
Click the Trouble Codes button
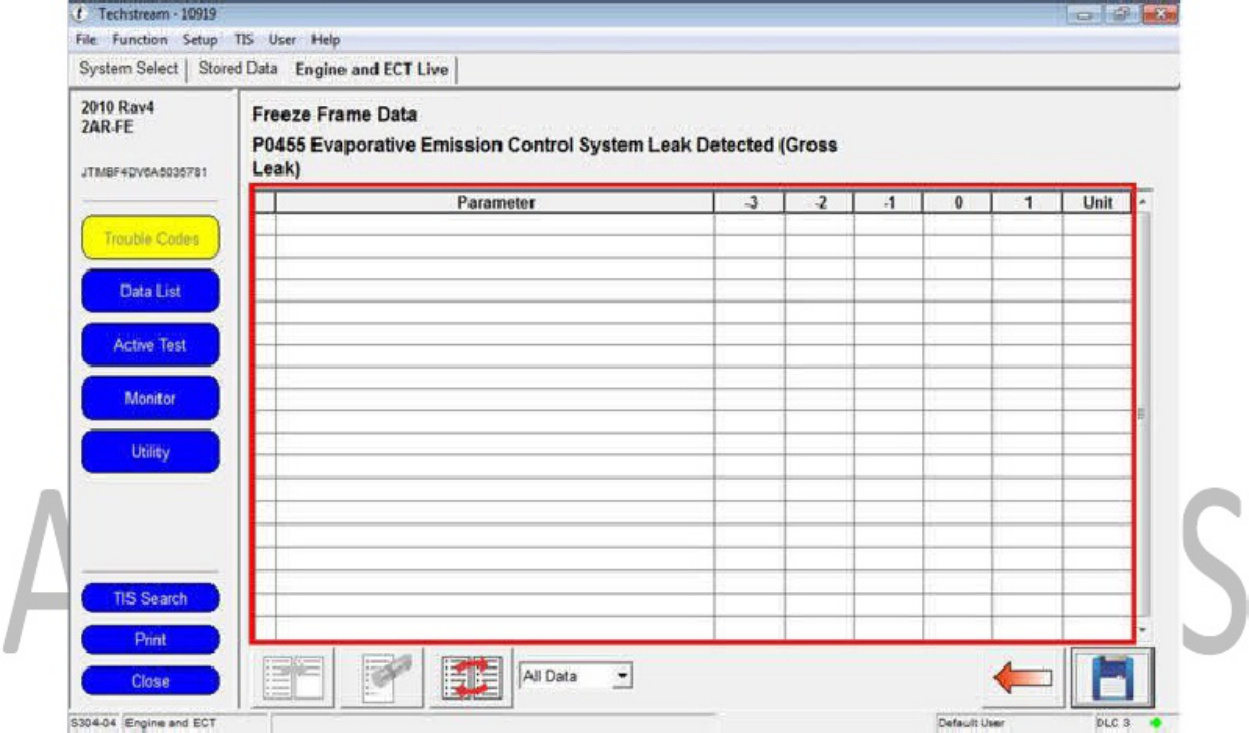[x=150, y=238]
